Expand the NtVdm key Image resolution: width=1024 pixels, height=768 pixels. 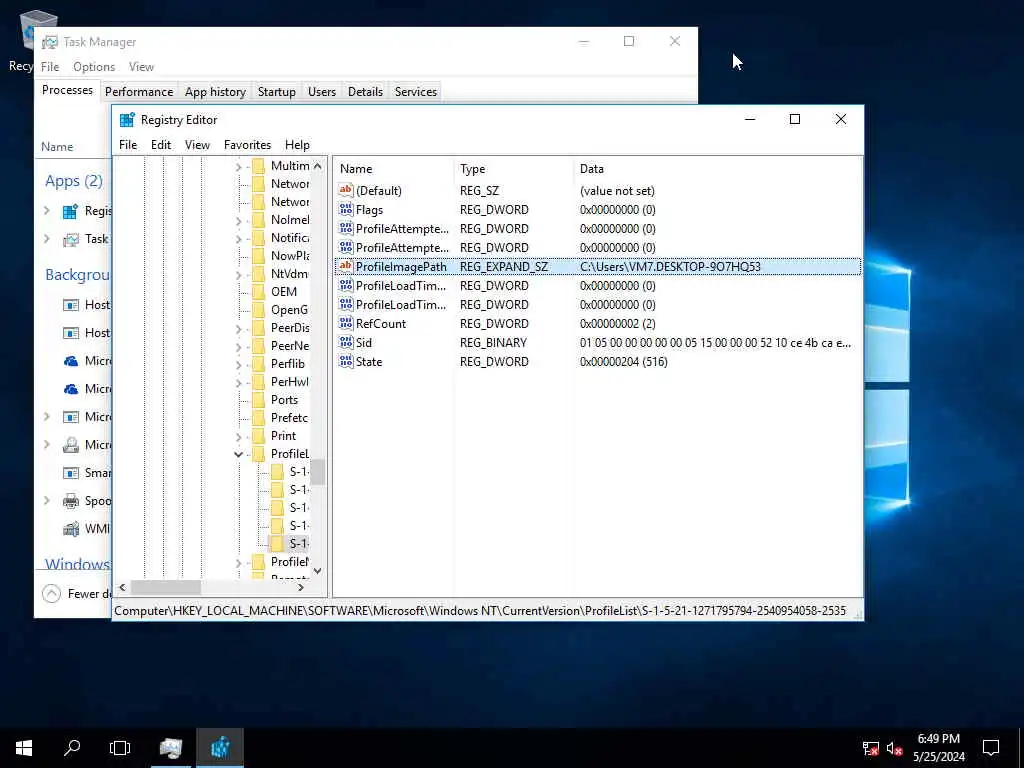(238, 274)
